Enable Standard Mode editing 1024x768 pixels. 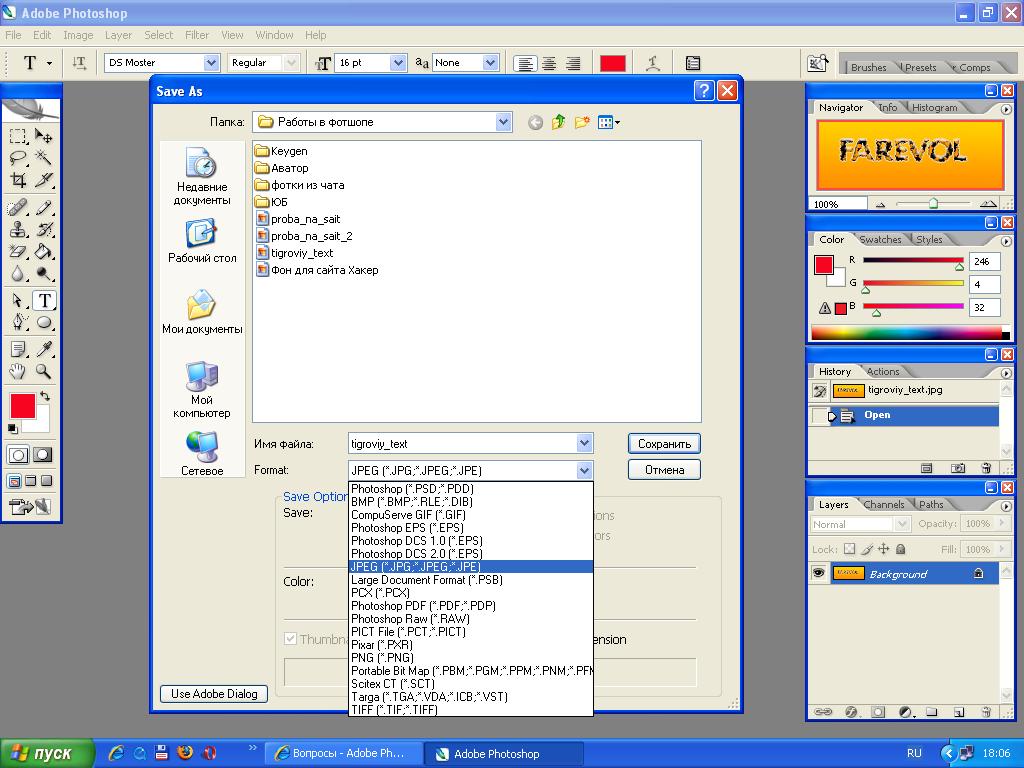coord(18,455)
